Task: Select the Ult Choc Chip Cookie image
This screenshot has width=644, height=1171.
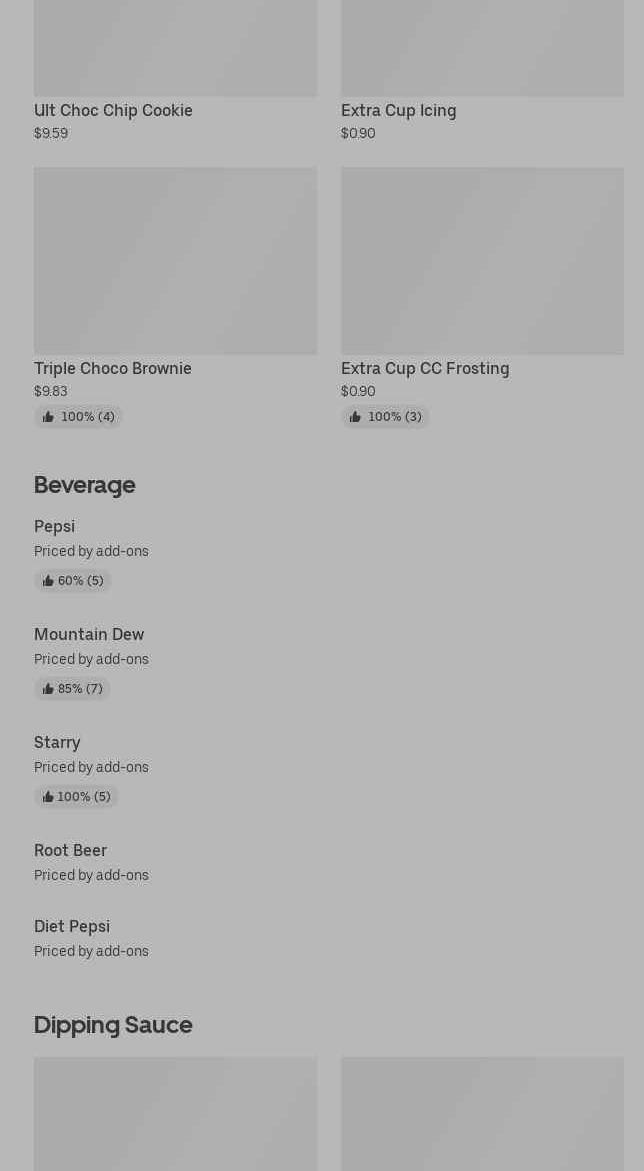Action: pyautogui.click(x=175, y=48)
